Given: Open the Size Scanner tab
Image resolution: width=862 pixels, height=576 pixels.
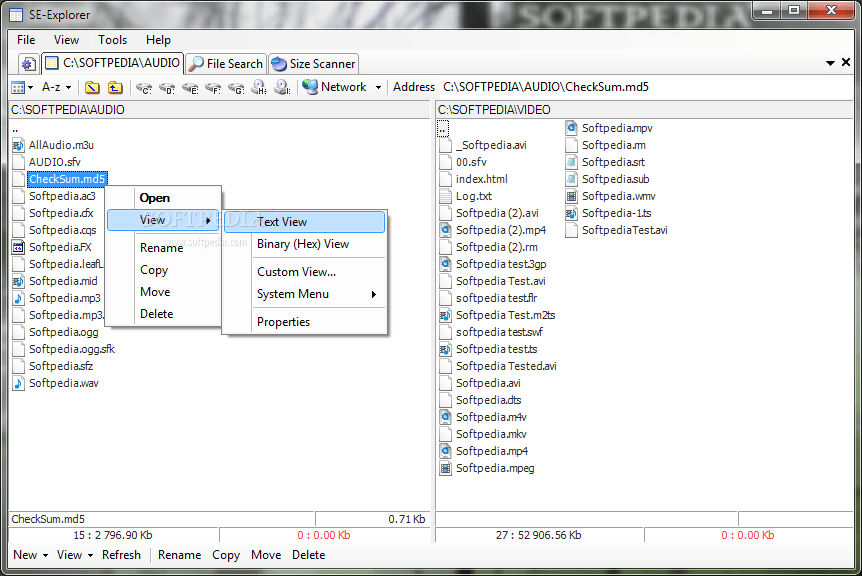Looking at the screenshot, I should 313,64.
